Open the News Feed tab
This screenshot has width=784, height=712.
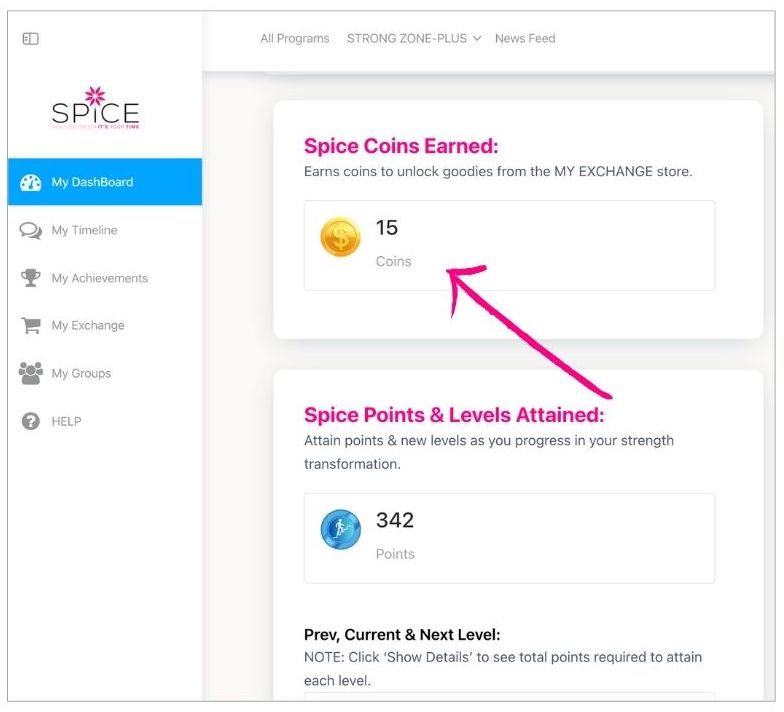525,39
